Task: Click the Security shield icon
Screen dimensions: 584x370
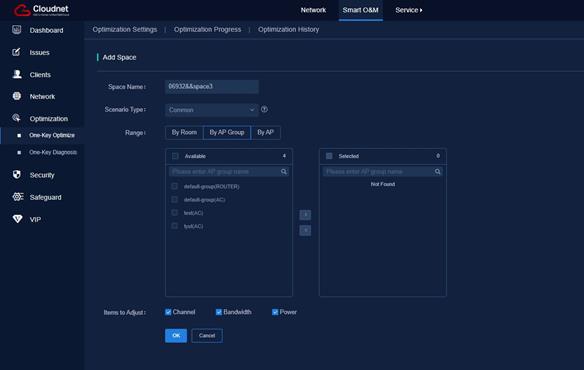Action: click(17, 174)
